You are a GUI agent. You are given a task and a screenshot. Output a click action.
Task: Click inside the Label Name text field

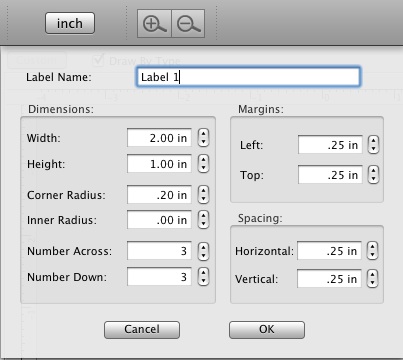click(x=248, y=77)
